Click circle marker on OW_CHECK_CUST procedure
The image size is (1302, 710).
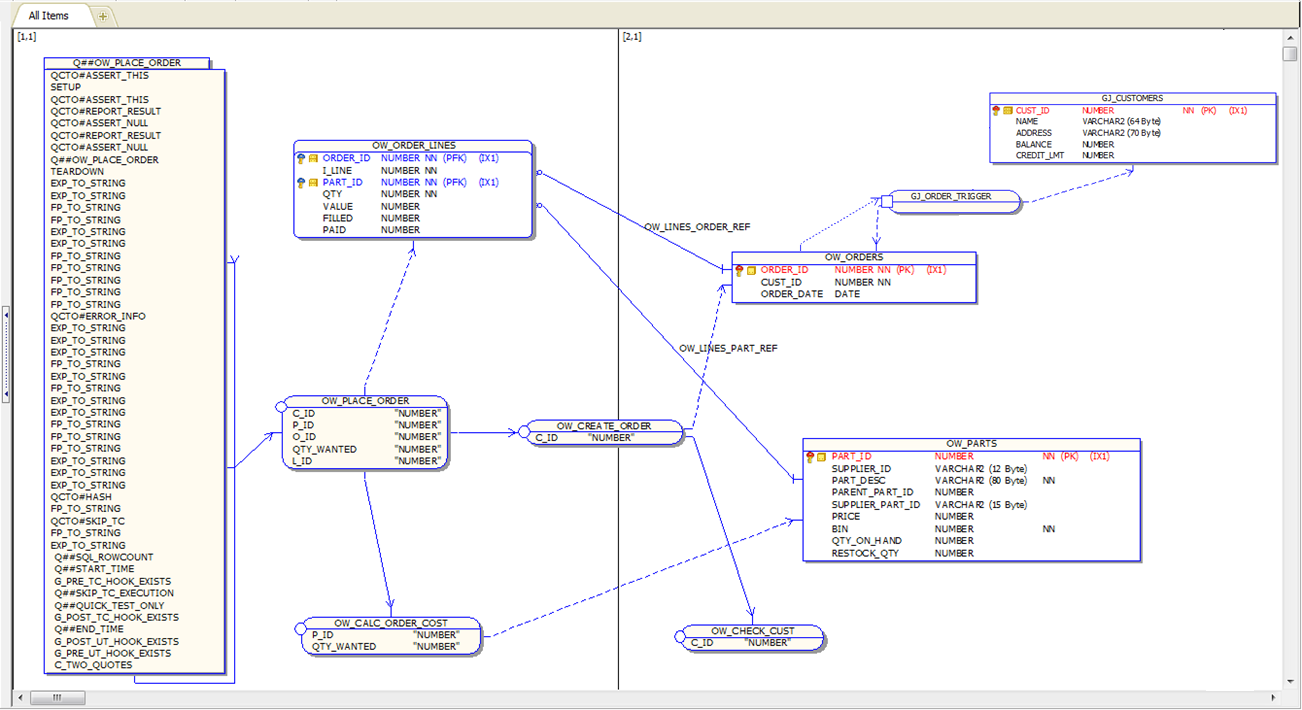679,636
